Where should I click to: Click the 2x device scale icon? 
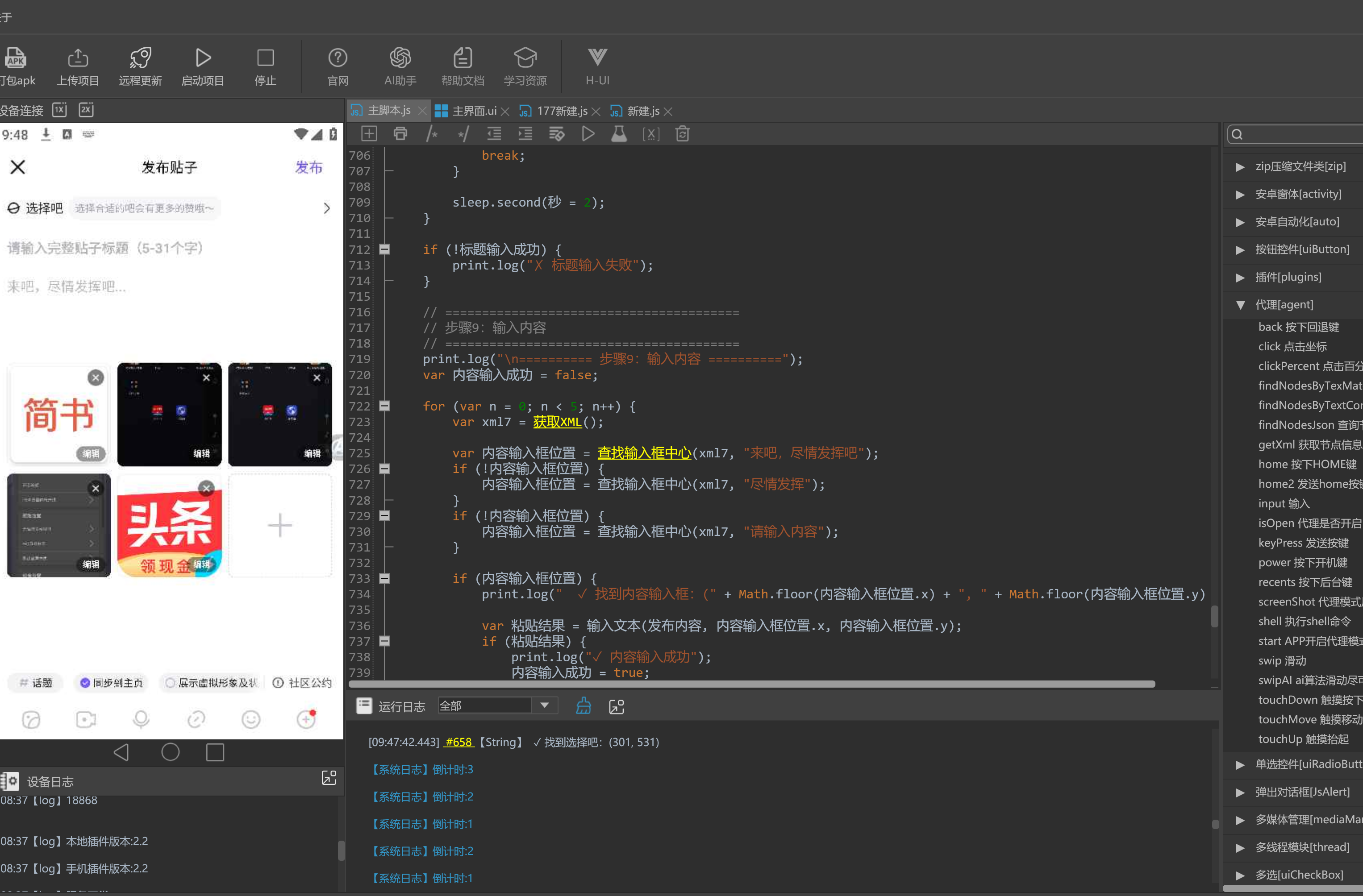tap(86, 109)
